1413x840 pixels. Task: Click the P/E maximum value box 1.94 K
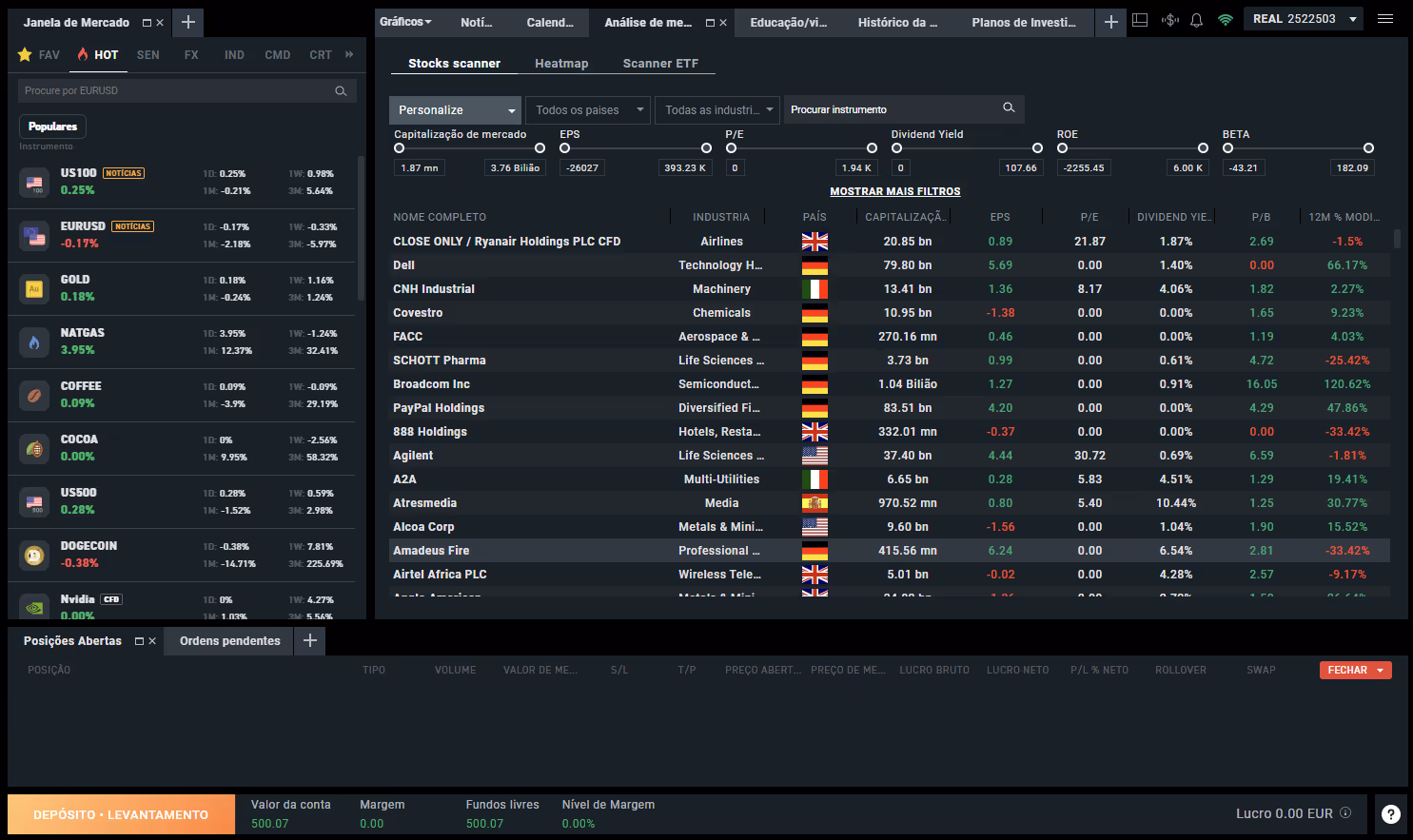(856, 168)
